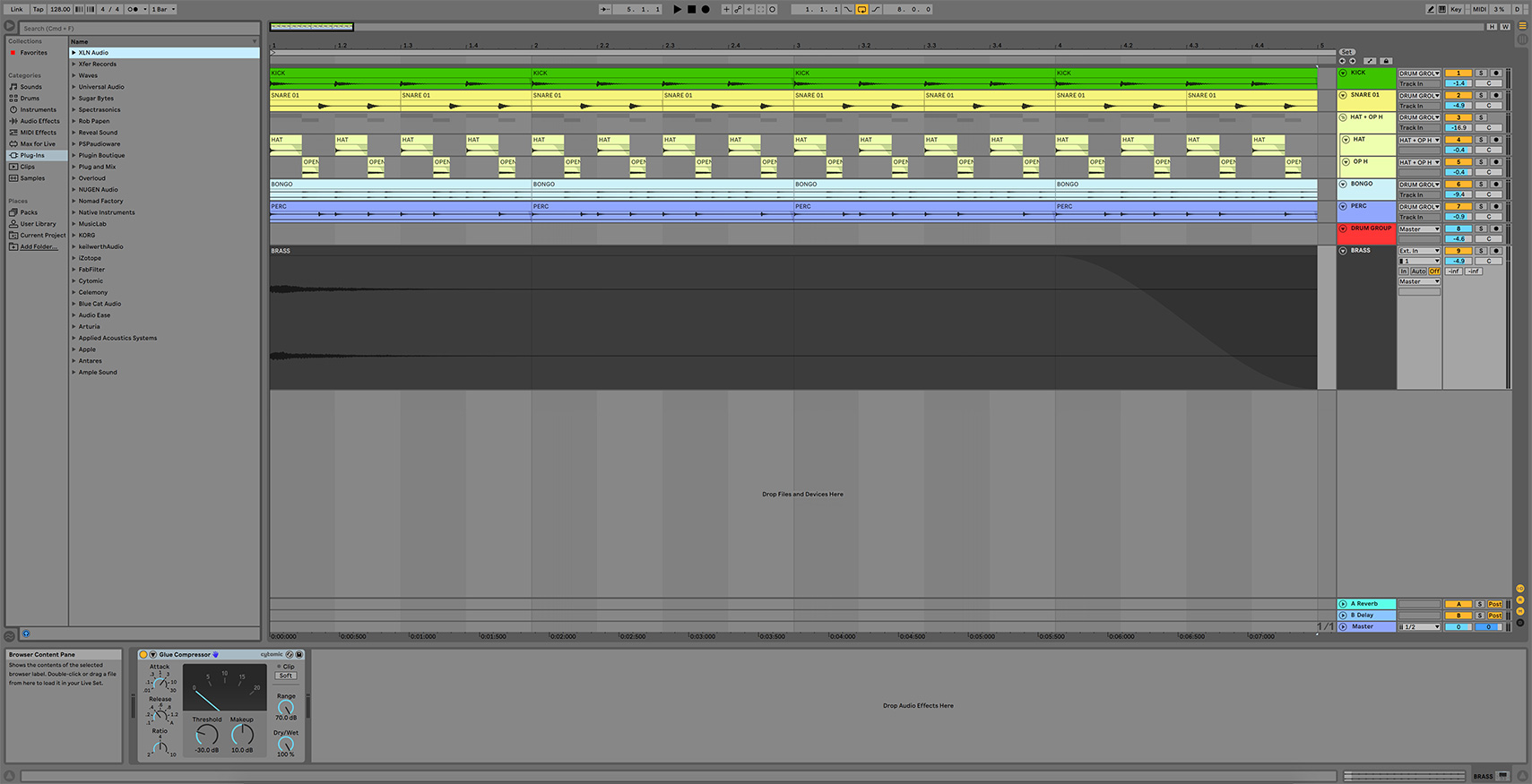
Task: Toggle the arrangement Loop switch
Action: (861, 9)
